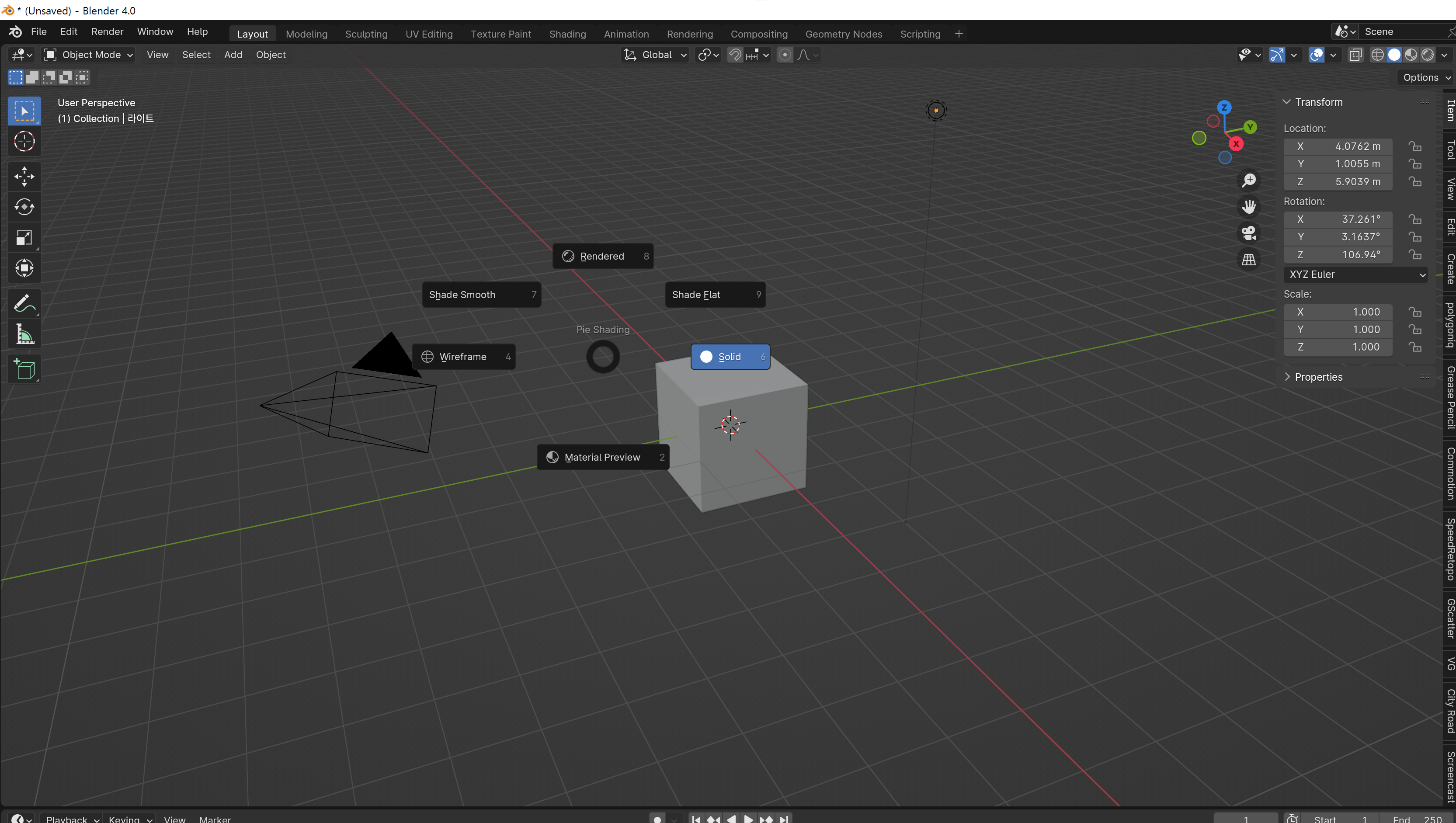Choose Rendered shading in header
This screenshot has height=823, width=1456.
[1428, 55]
